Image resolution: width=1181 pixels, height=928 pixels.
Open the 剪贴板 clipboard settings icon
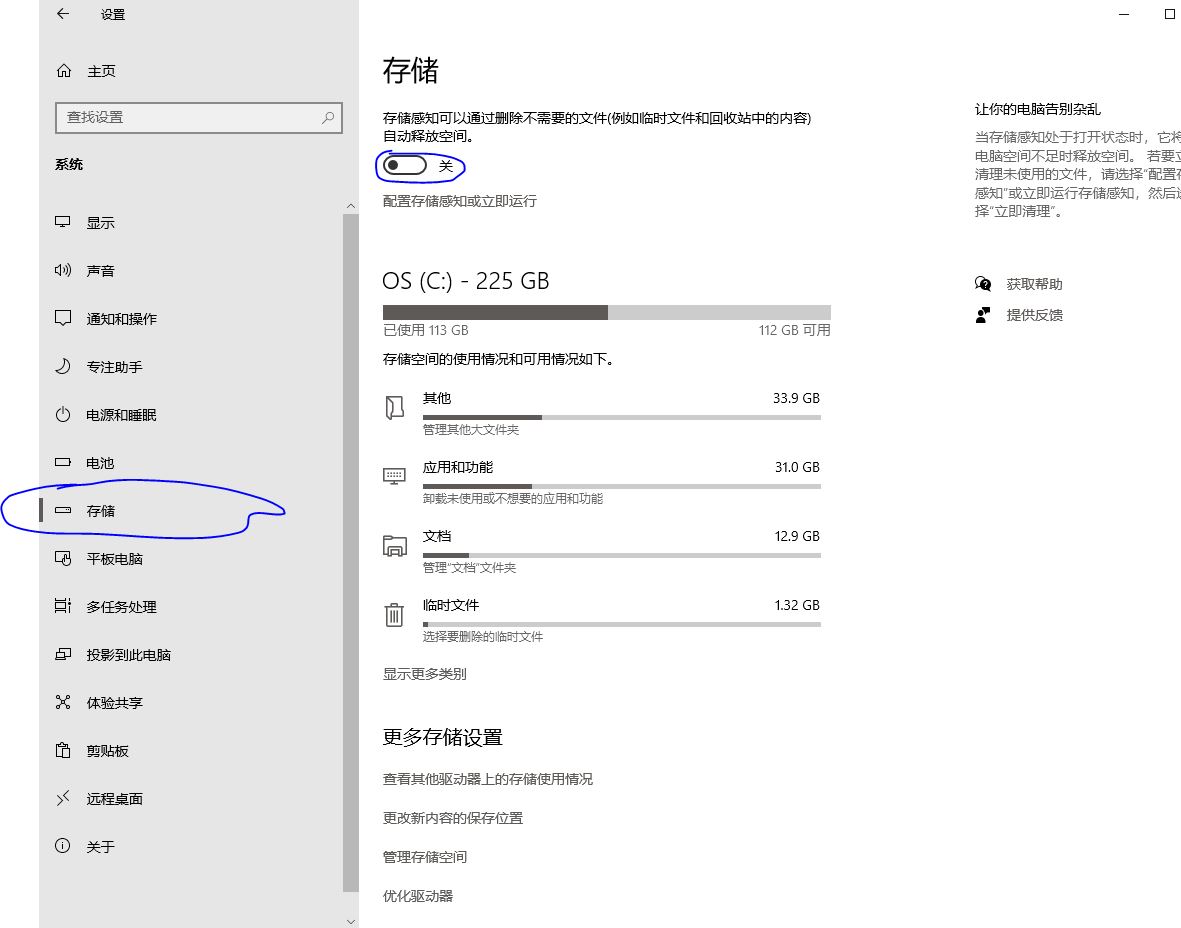coord(62,750)
